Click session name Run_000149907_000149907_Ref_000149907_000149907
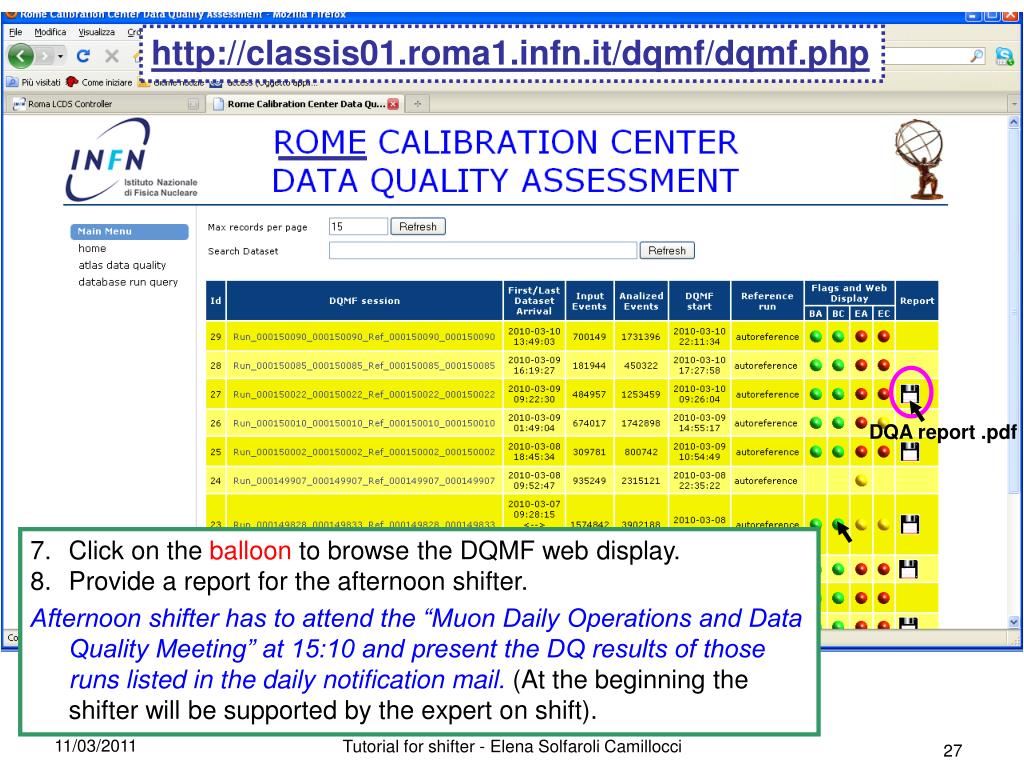The width and height of the screenshot is (1024, 768). pos(364,481)
